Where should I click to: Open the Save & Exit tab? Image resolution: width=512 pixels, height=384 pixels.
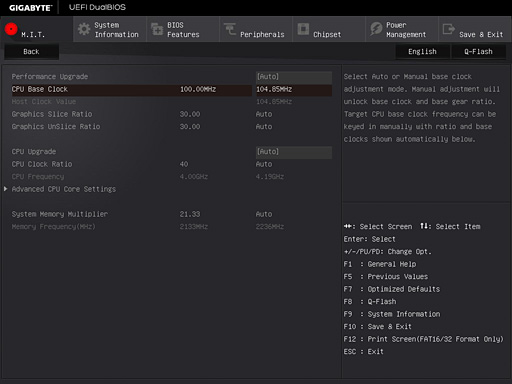pos(475,29)
